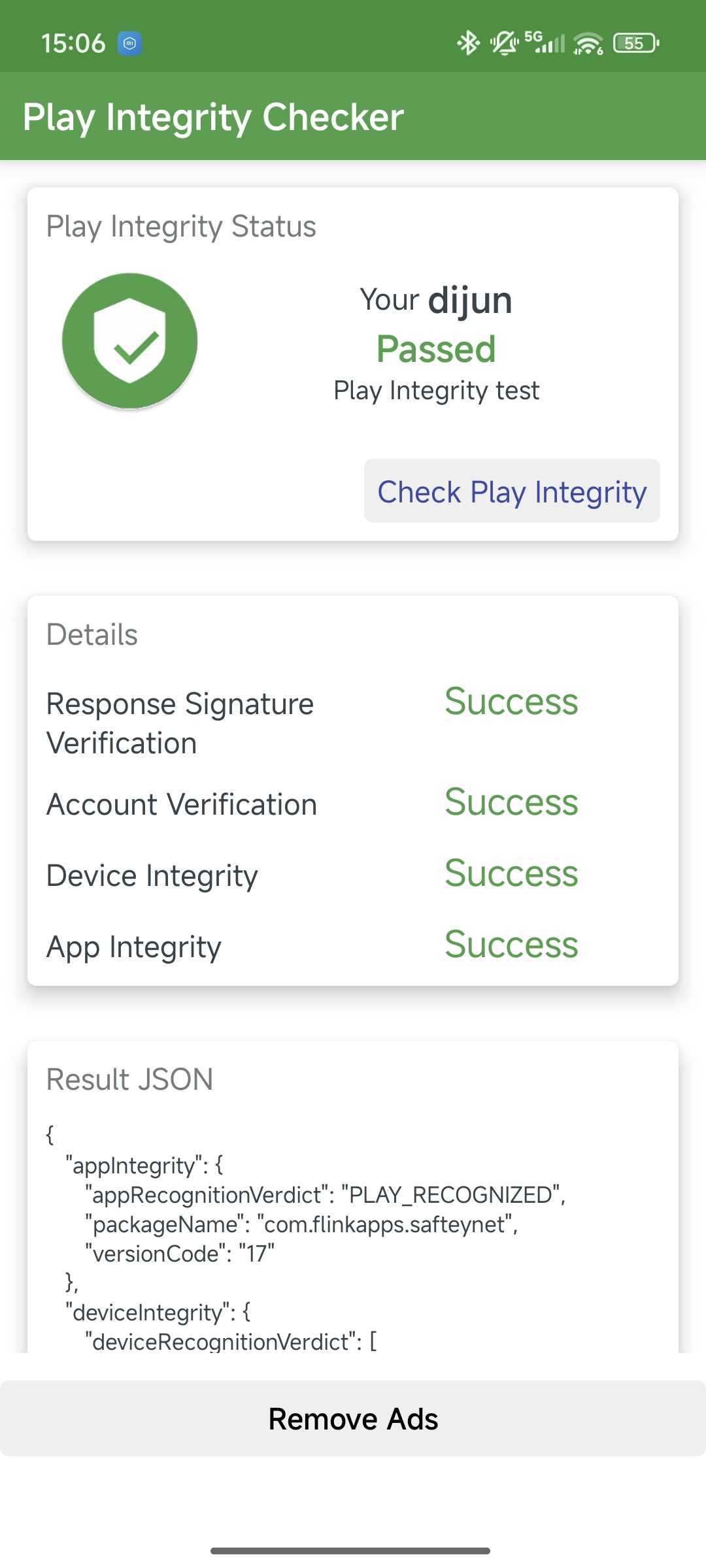Tap the bottom home gesture bar
706x1568 pixels.
(x=350, y=1550)
